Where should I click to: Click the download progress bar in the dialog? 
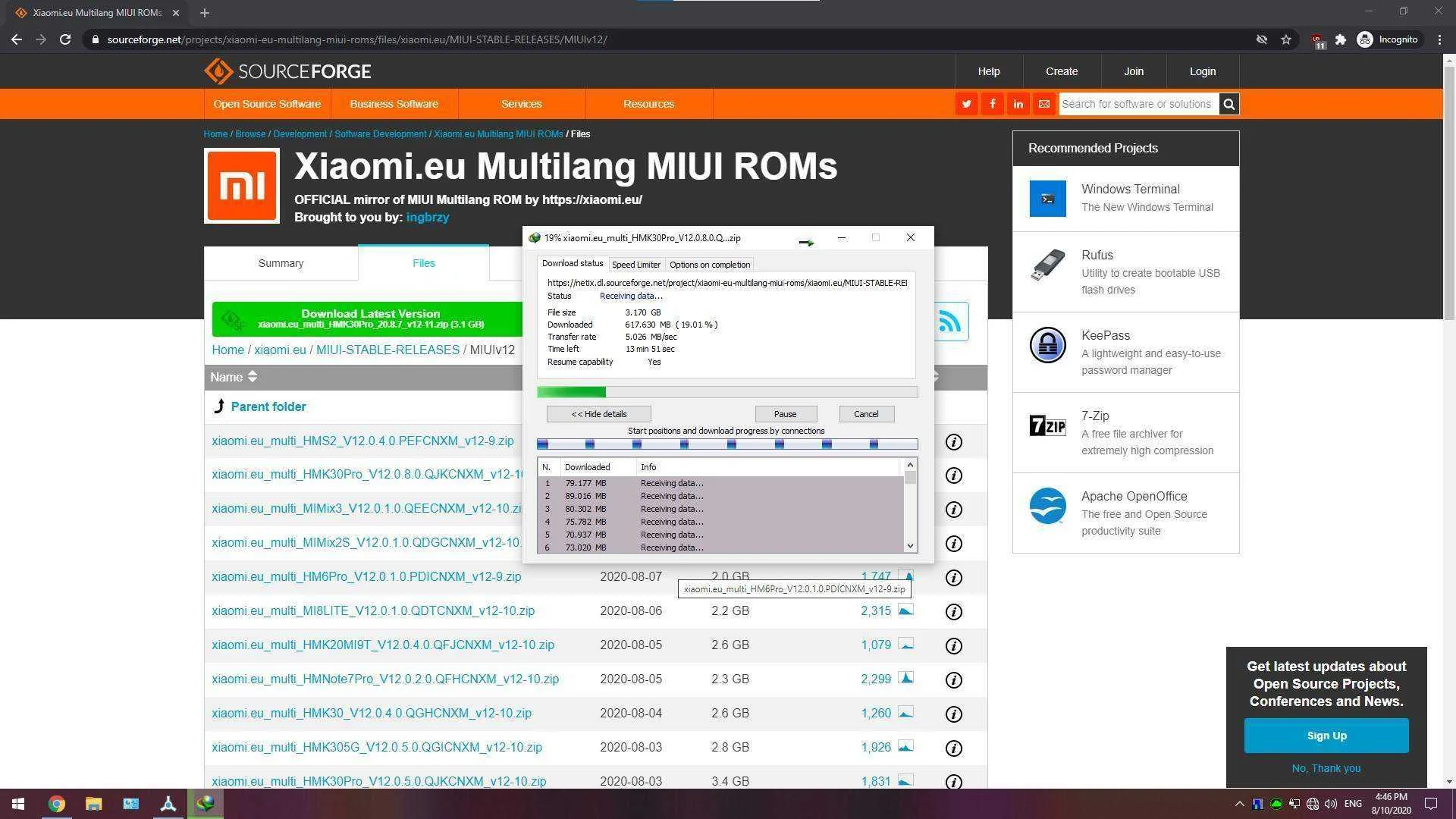pos(727,392)
